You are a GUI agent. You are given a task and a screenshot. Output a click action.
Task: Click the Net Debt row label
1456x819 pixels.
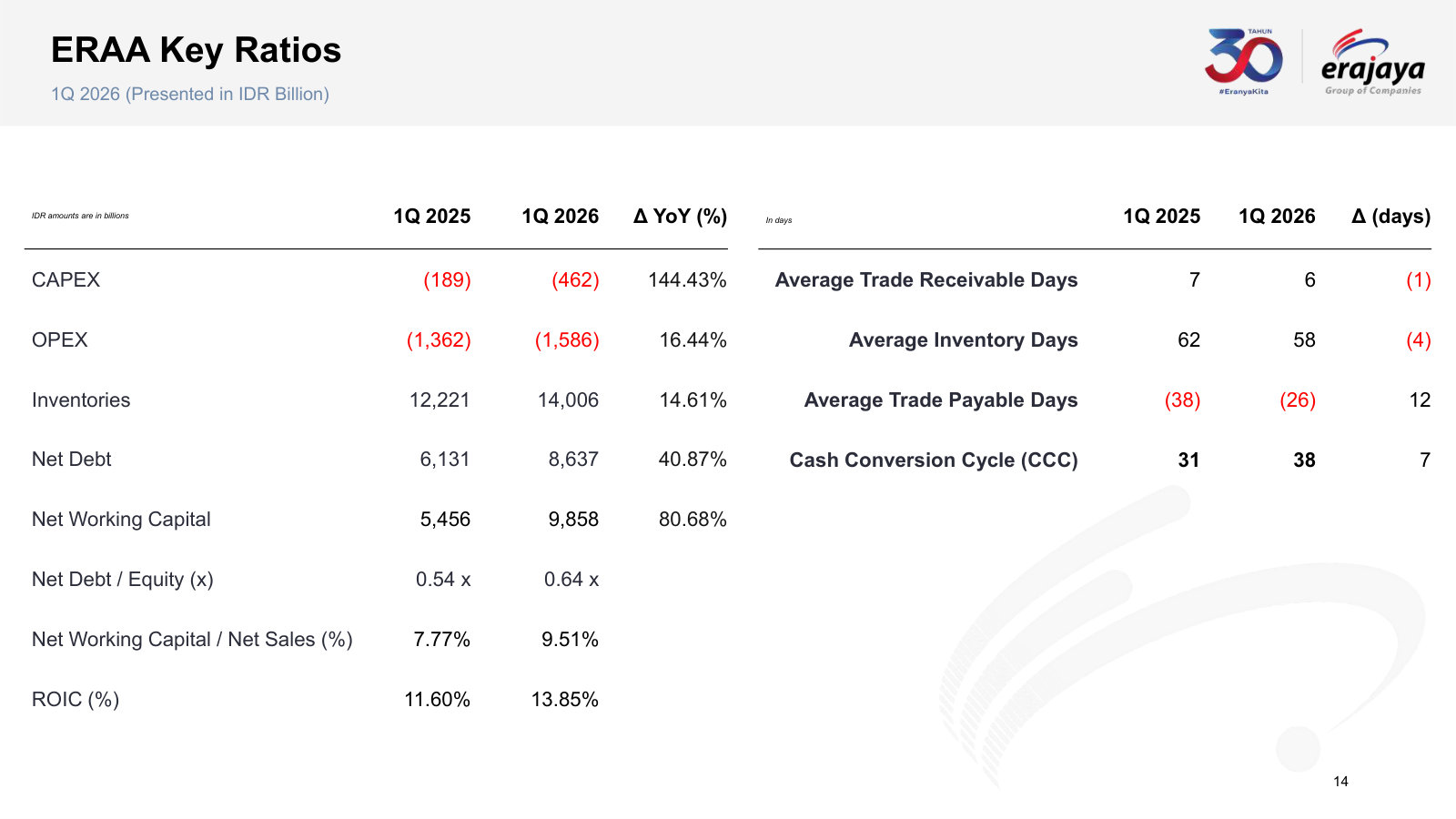(x=71, y=460)
